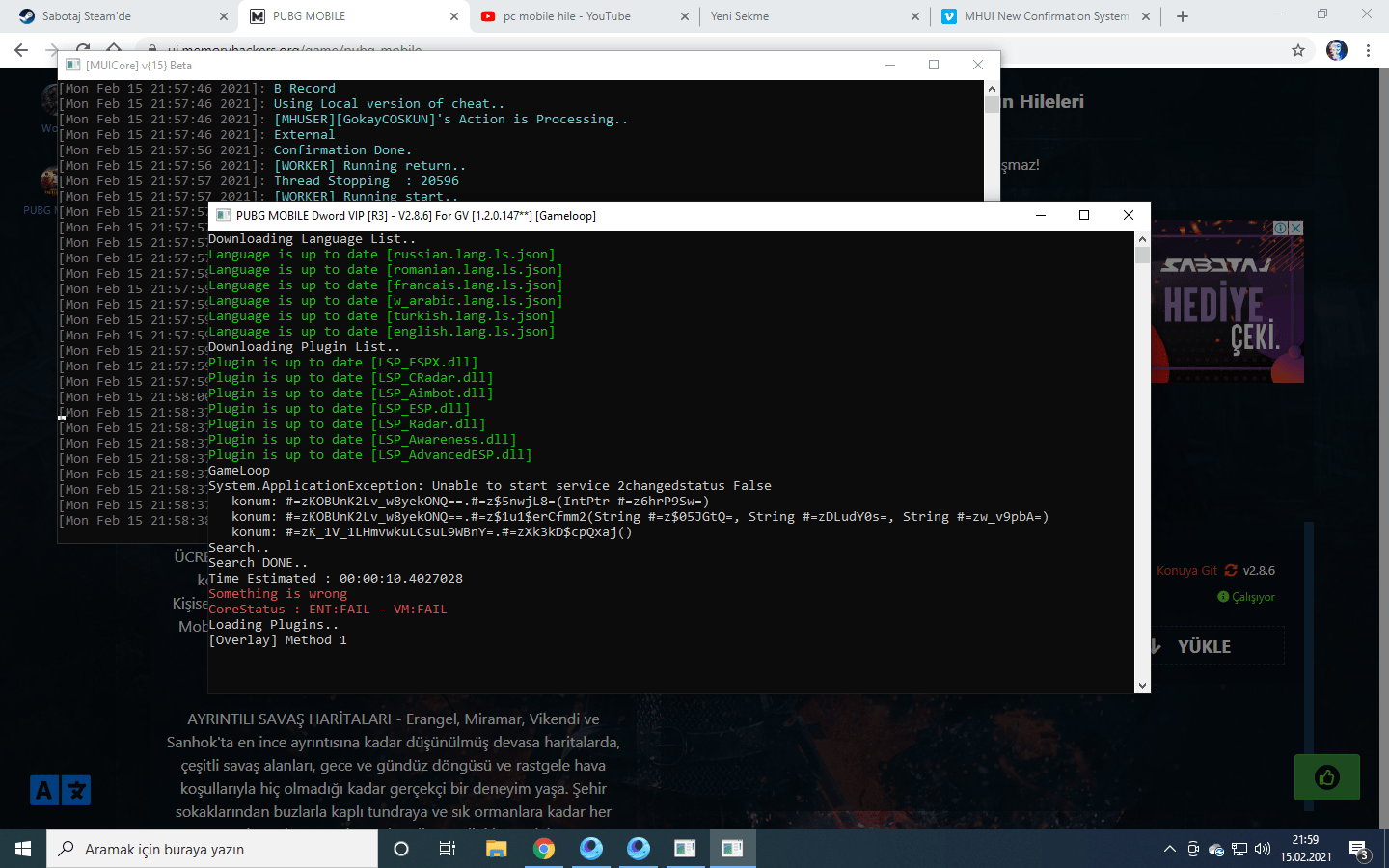Close the MUICore Beta console window

point(978,65)
